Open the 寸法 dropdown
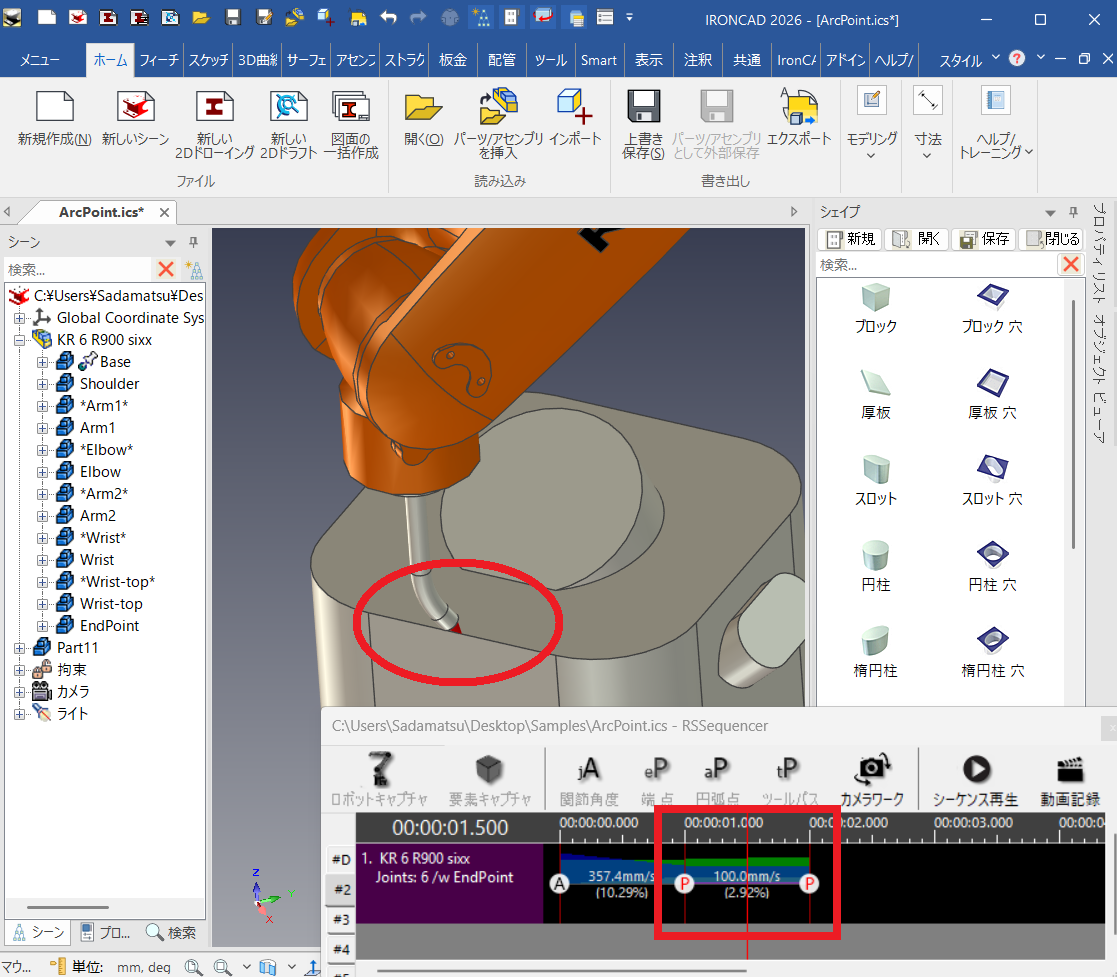The width and height of the screenshot is (1117, 977). (928, 124)
